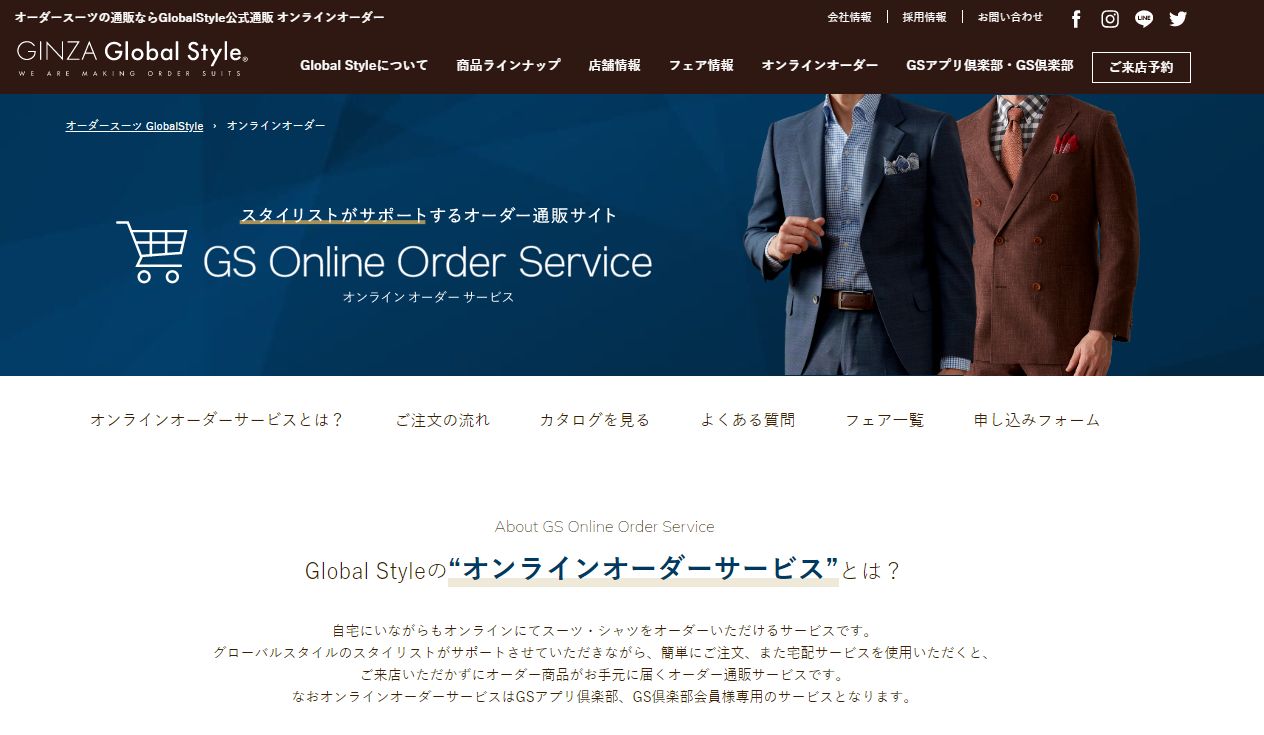Click 会社情報 link at top

tap(849, 17)
